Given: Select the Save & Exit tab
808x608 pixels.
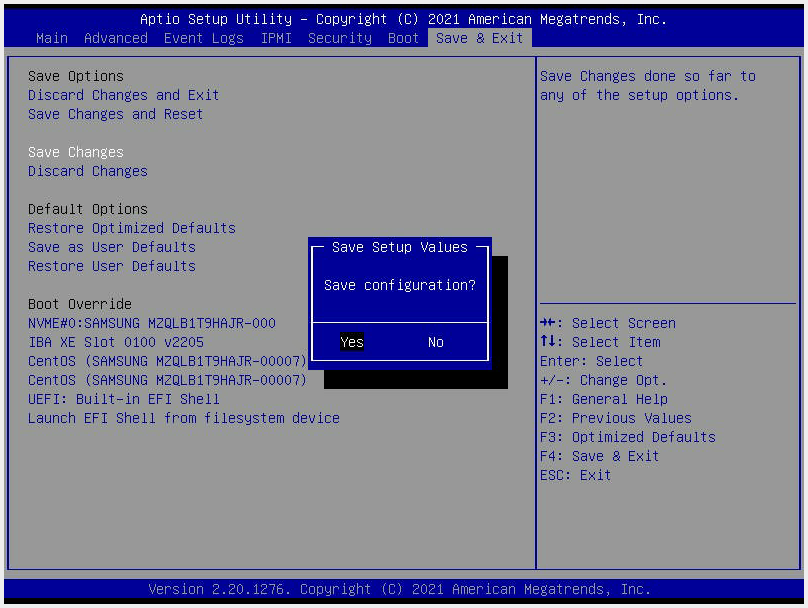Looking at the screenshot, I should click(x=480, y=38).
